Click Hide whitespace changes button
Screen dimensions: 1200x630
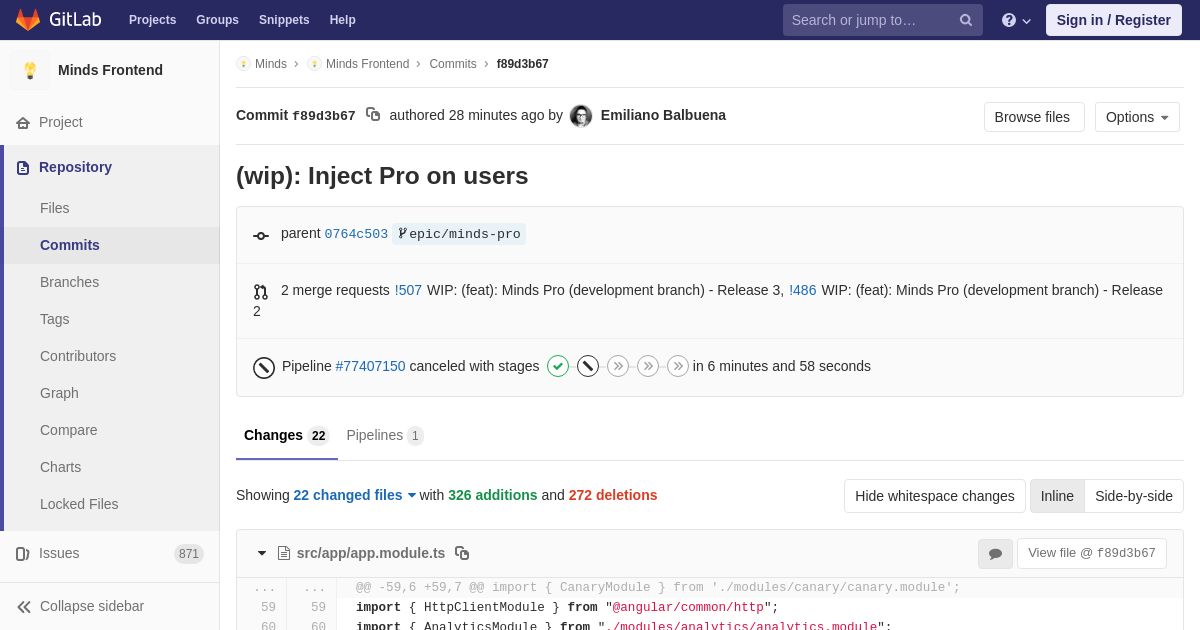[x=934, y=496]
